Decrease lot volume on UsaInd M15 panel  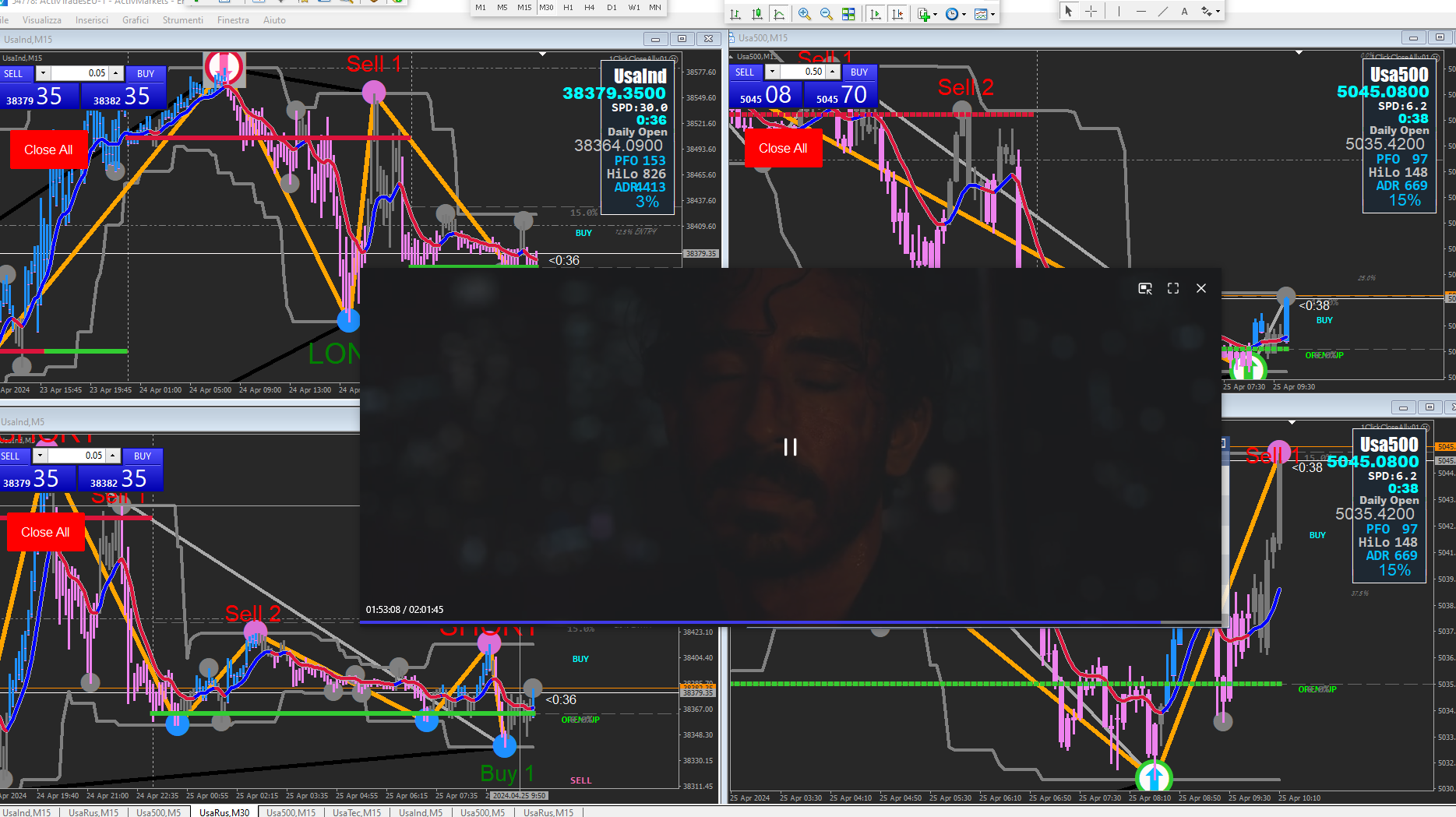click(43, 73)
